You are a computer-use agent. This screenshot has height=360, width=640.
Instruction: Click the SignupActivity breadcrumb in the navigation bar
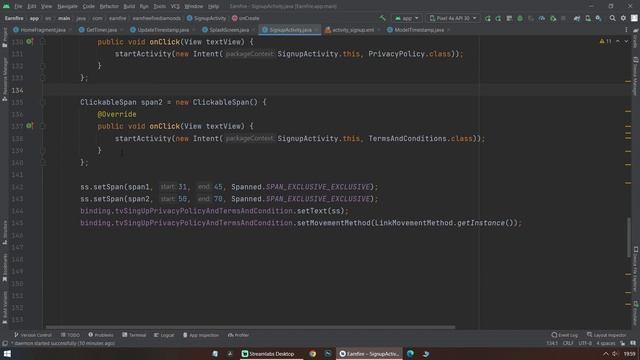pos(207,18)
